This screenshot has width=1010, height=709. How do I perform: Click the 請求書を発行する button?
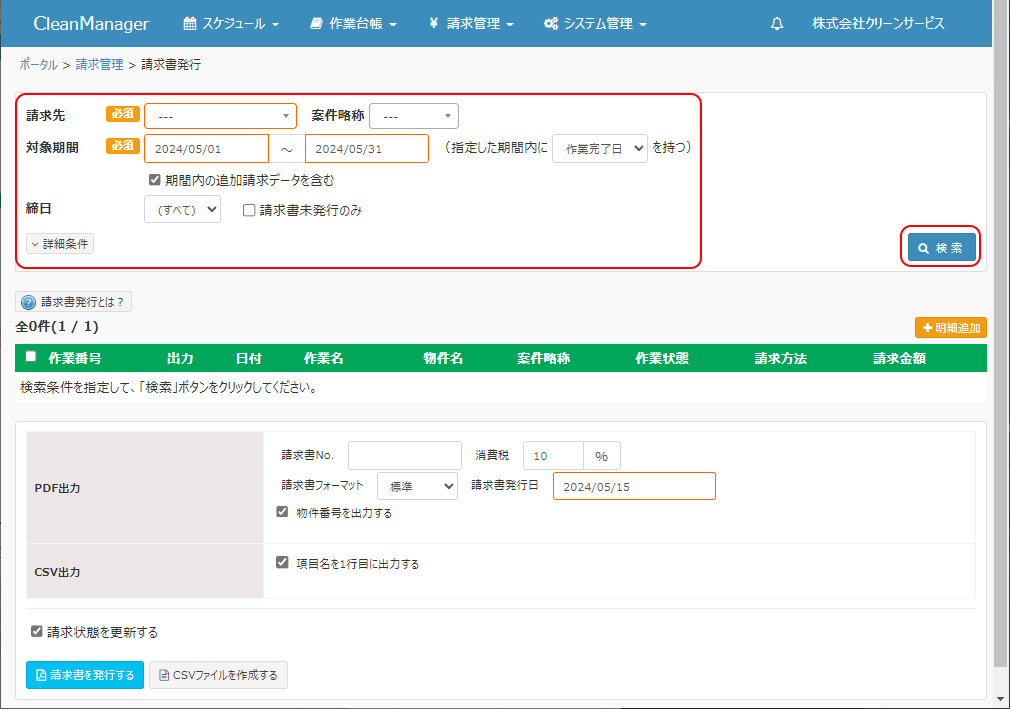point(85,675)
